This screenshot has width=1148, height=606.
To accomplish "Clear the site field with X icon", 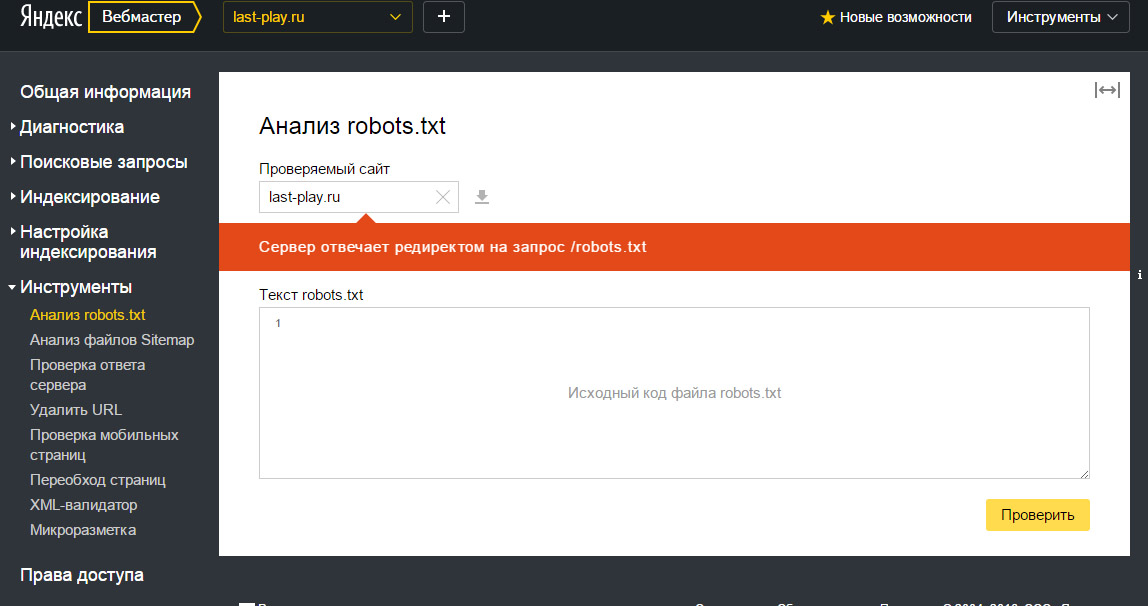I will click(x=443, y=197).
